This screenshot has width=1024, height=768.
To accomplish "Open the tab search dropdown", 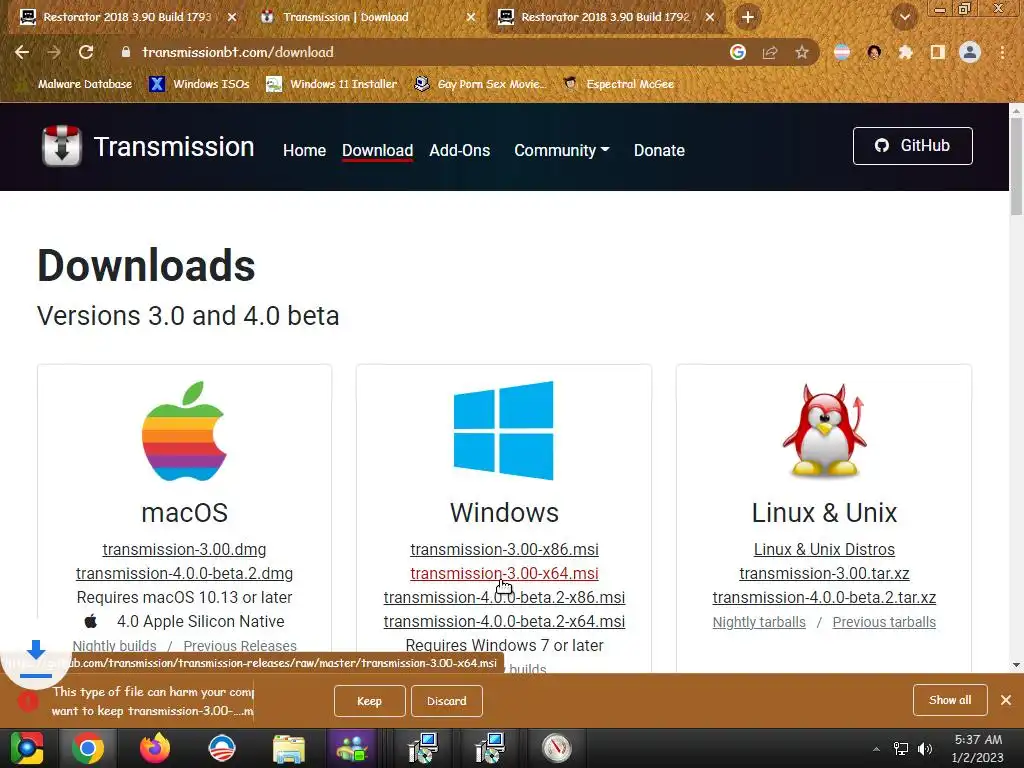I will tap(904, 18).
